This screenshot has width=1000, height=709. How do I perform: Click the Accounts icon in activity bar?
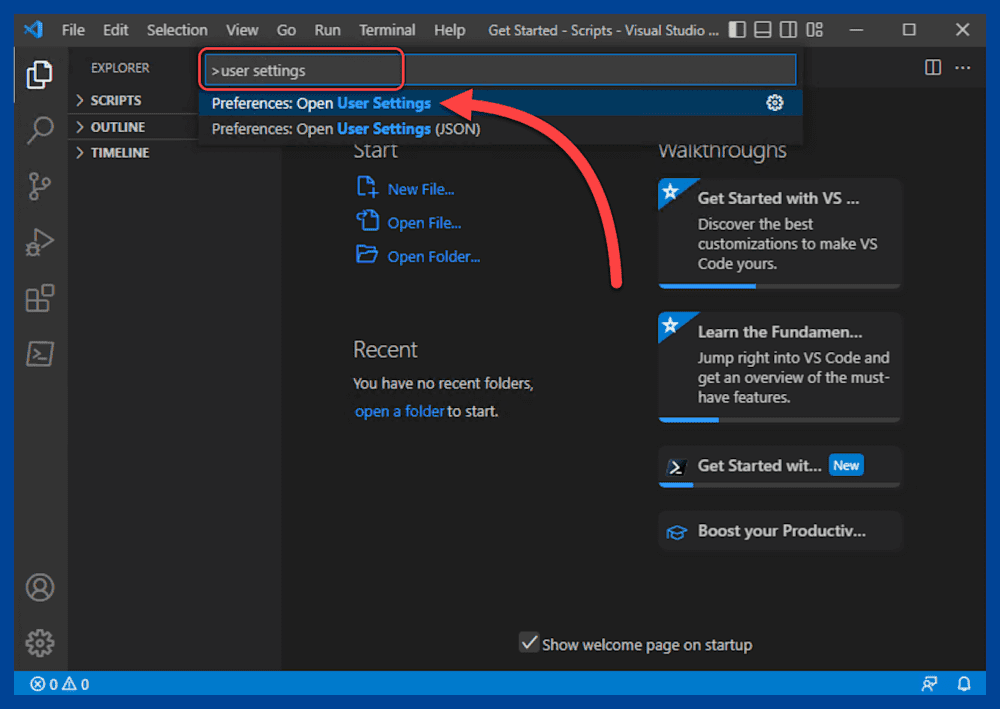pyautogui.click(x=40, y=587)
